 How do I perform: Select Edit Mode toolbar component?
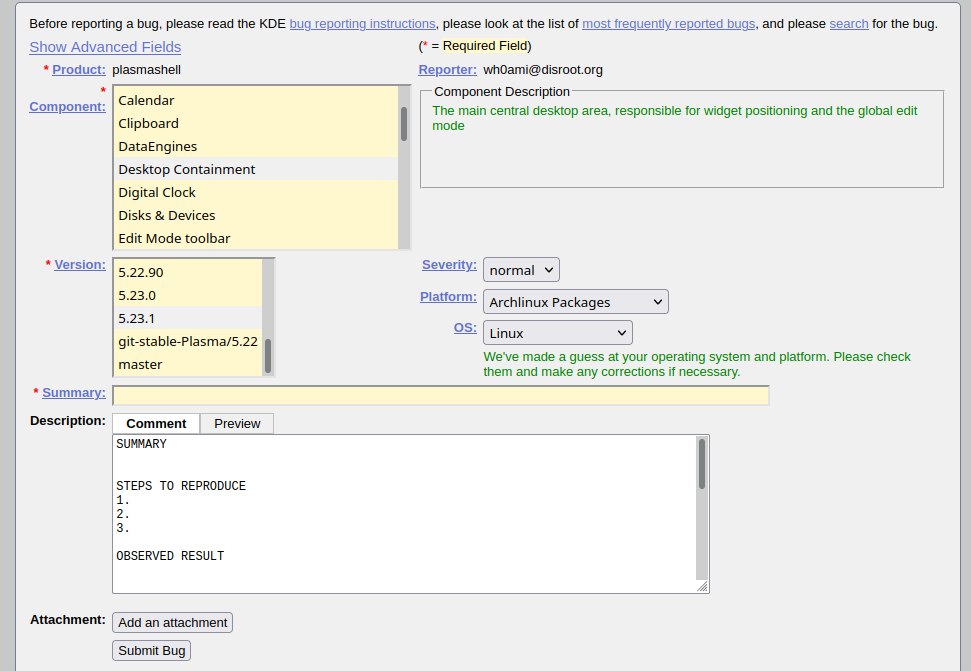coord(256,238)
